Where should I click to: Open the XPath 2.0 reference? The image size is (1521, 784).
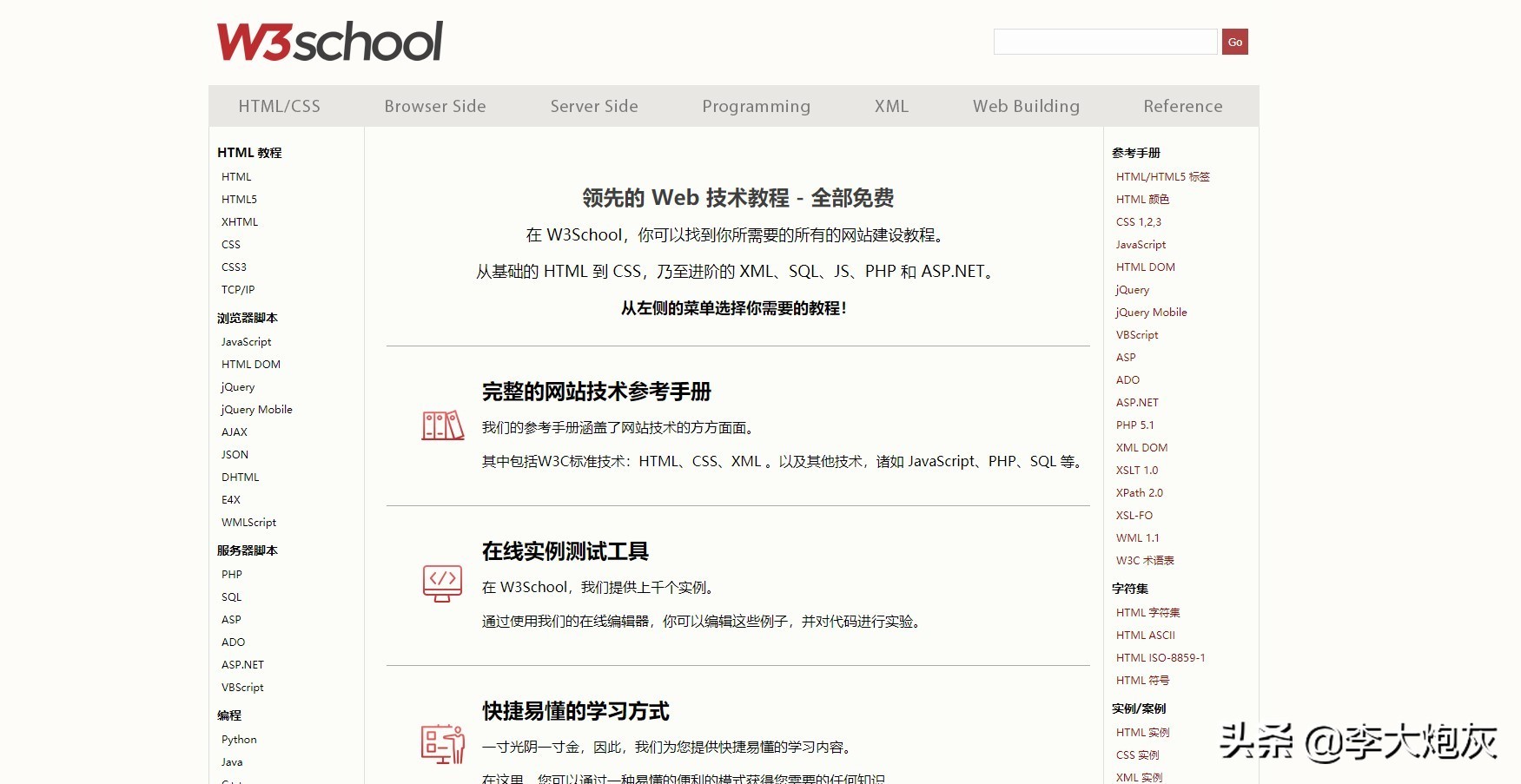[1139, 492]
